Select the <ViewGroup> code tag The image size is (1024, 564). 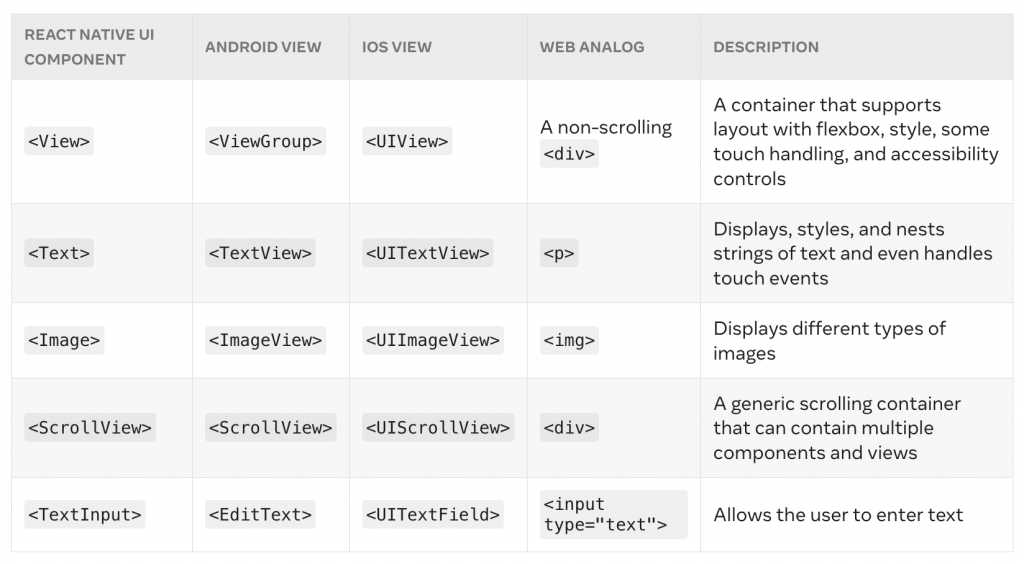[x=266, y=142]
